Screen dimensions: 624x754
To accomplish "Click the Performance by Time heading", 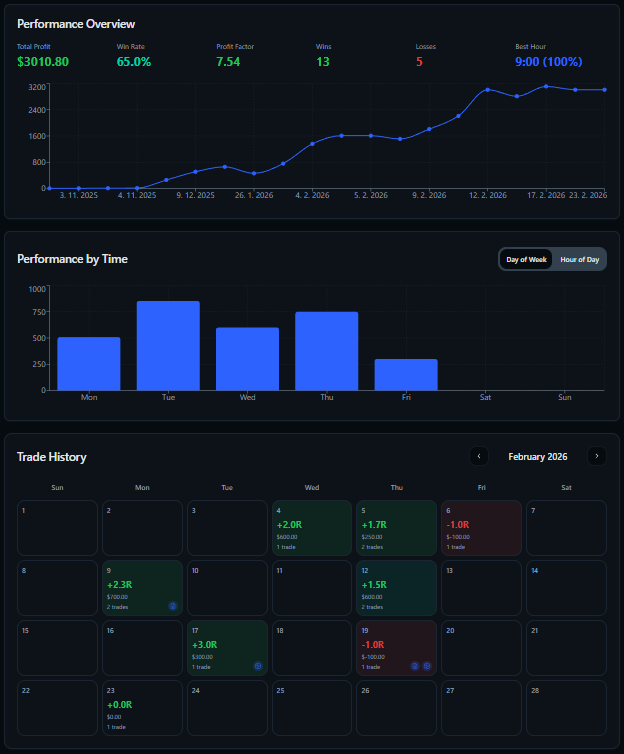I will (x=72, y=259).
